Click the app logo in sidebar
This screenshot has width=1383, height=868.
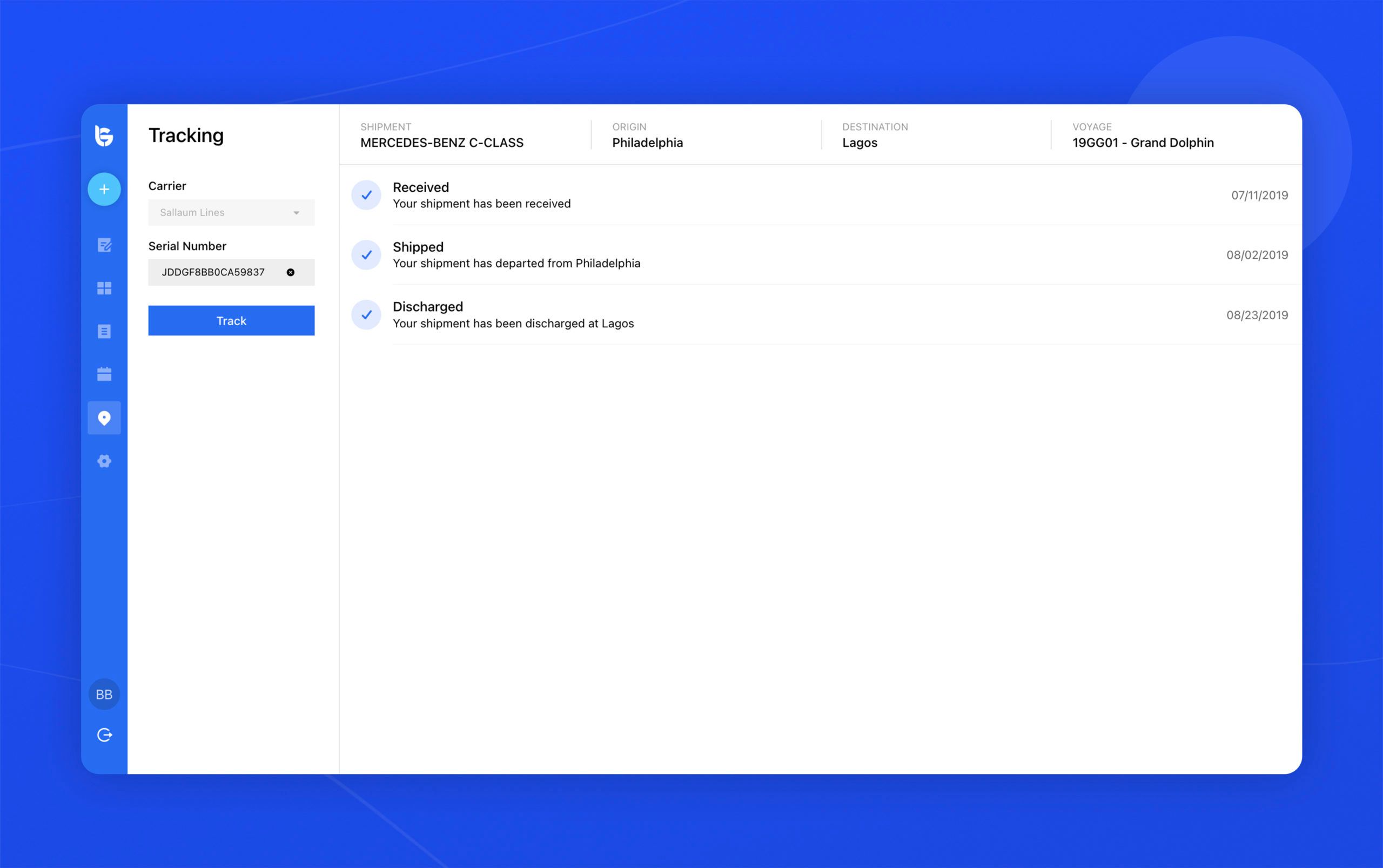pos(104,136)
